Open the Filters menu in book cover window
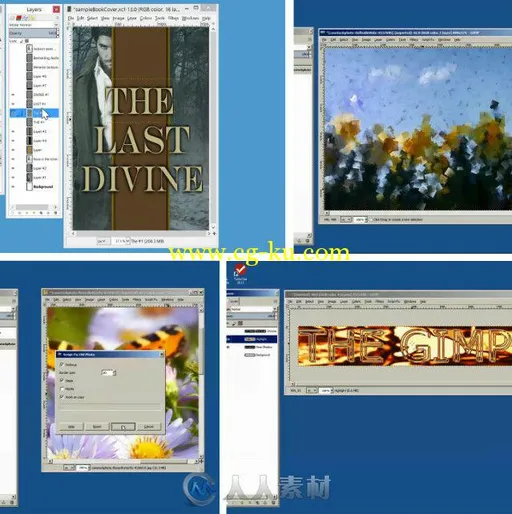Screen dimensions: 512x514 coord(173,18)
